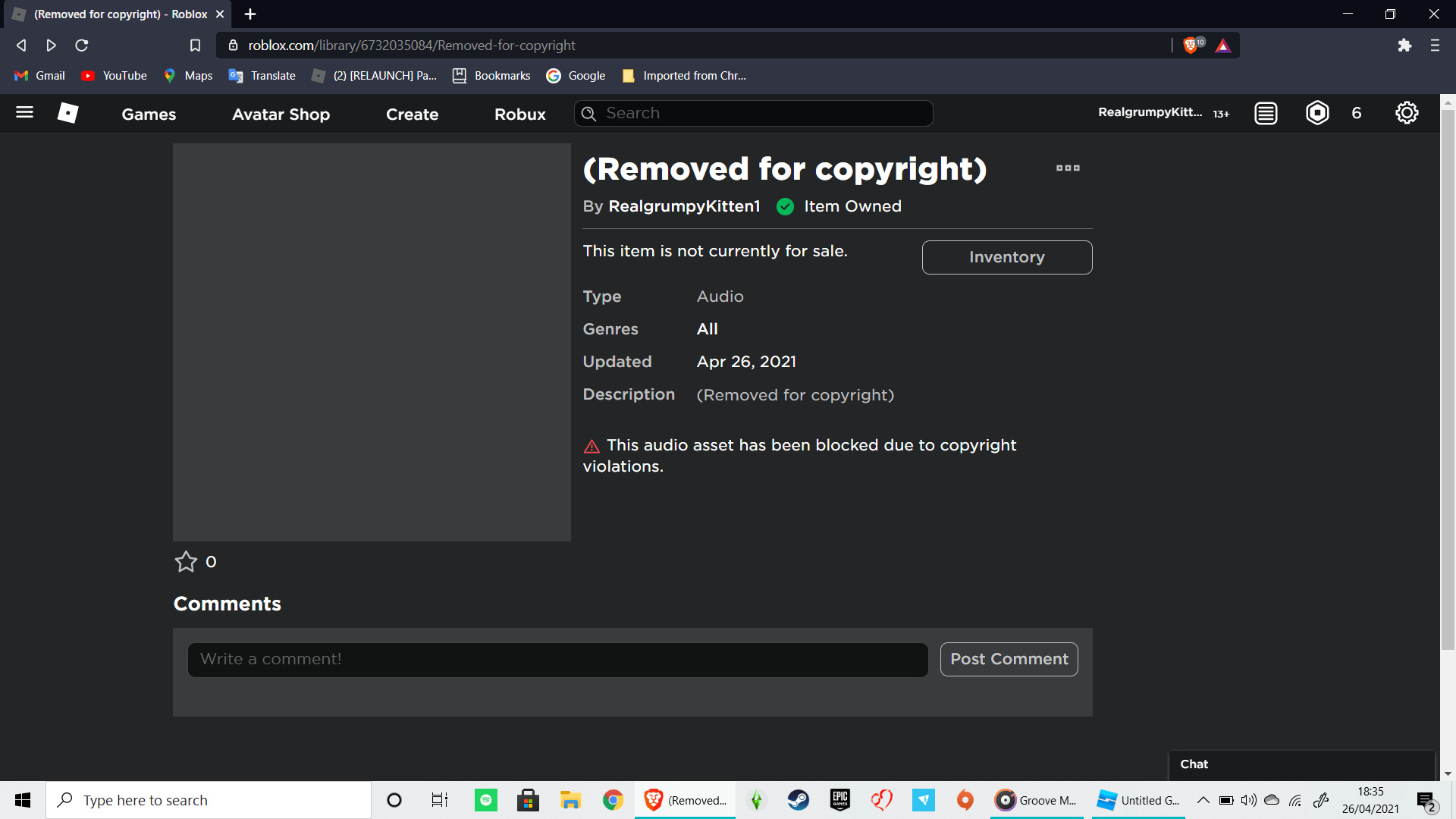The width and height of the screenshot is (1456, 819).
Task: Bookmark this page with bookmark icon
Action: pyautogui.click(x=195, y=45)
